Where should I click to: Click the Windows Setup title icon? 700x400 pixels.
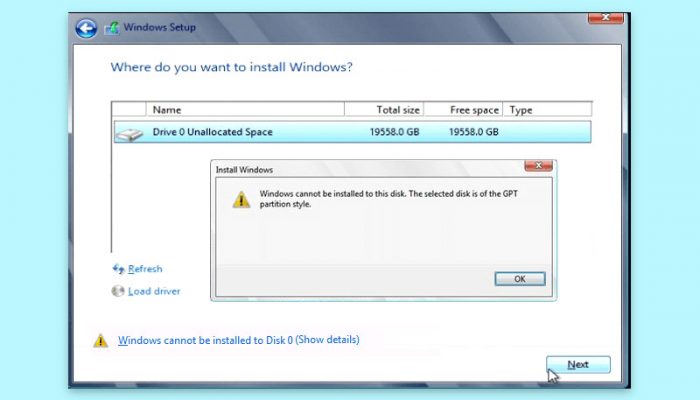112,28
